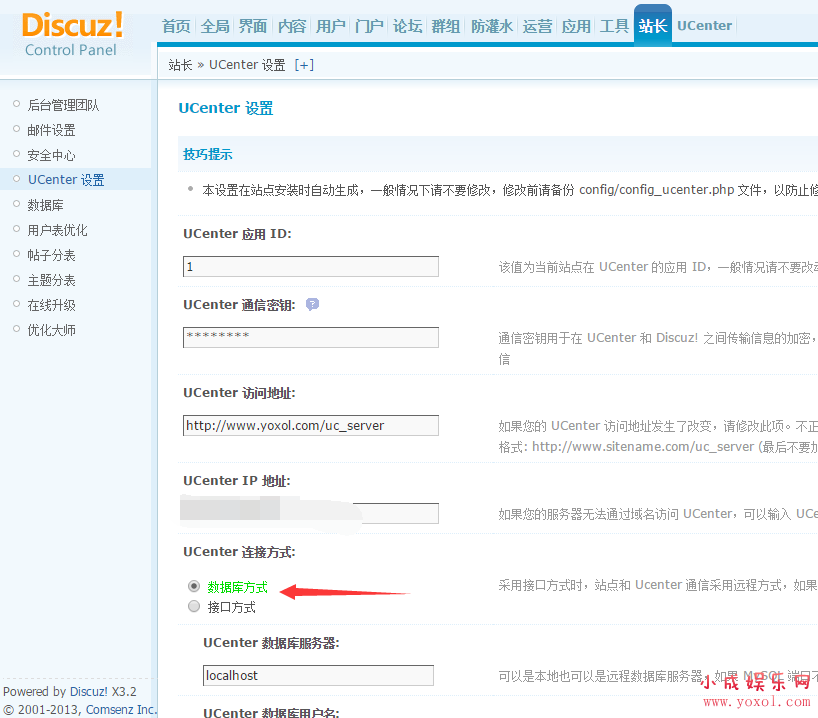This screenshot has height=718, width=818.
Task: Open the UCenter top menu item
Action: [704, 26]
